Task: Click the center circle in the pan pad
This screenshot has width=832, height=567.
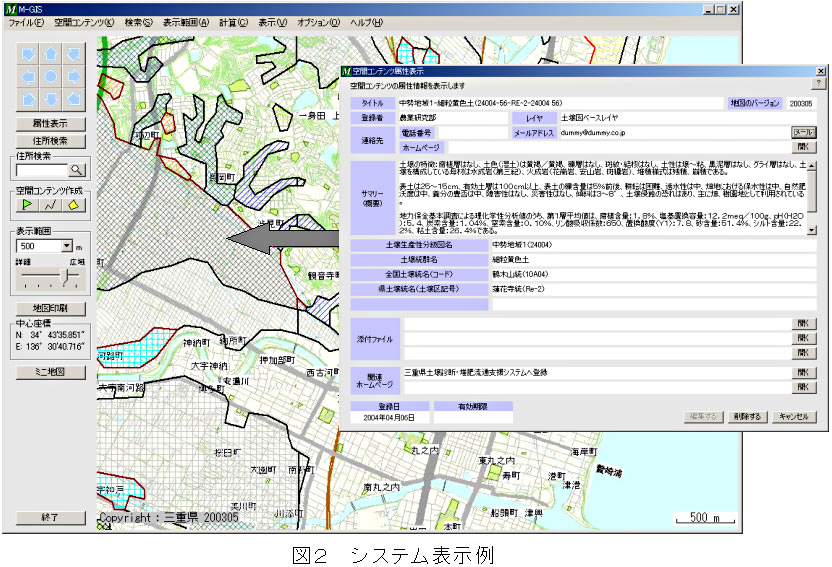Action: 49,76
